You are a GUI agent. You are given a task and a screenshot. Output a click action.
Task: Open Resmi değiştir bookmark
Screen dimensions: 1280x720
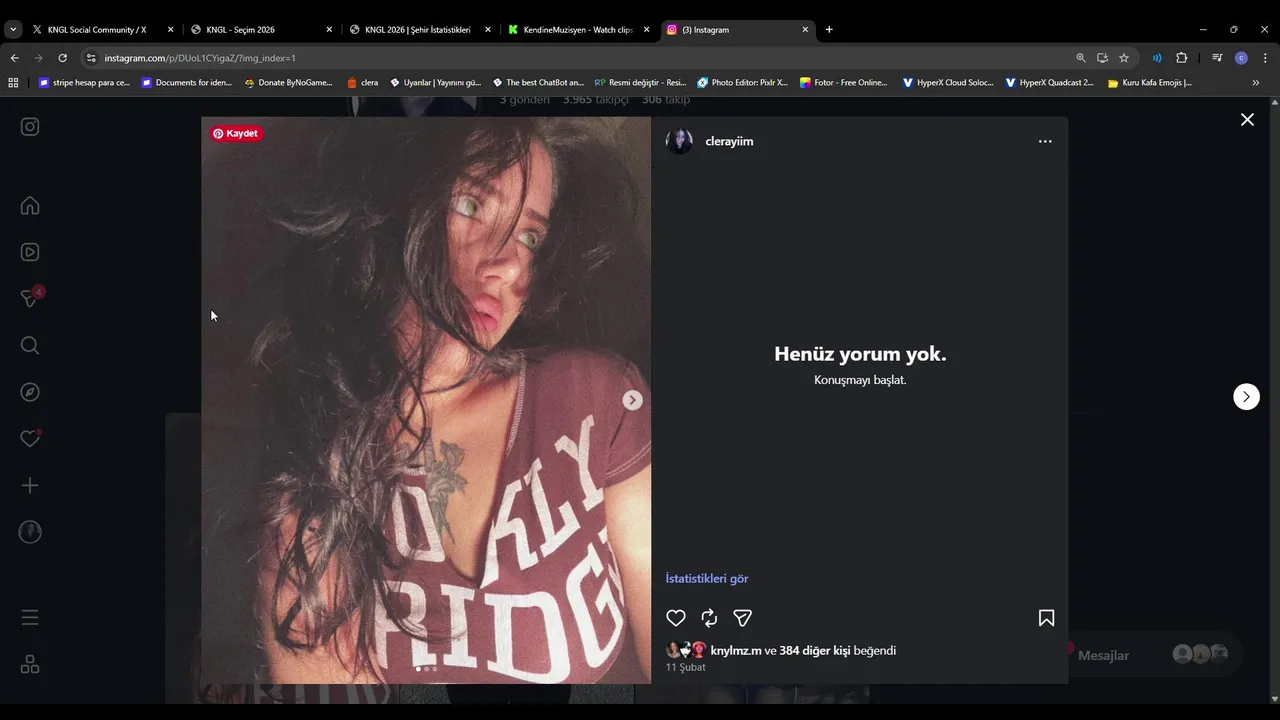tap(641, 83)
